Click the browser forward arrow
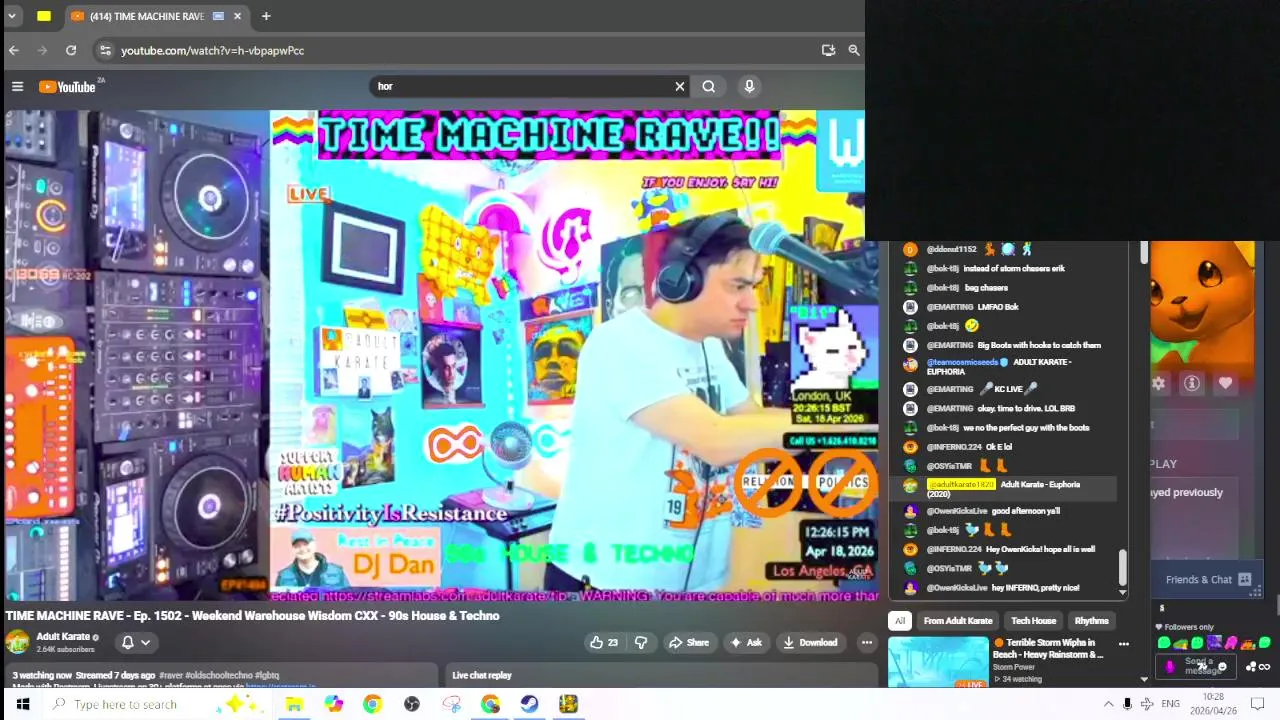Image resolution: width=1280 pixels, height=720 pixels. tap(42, 50)
